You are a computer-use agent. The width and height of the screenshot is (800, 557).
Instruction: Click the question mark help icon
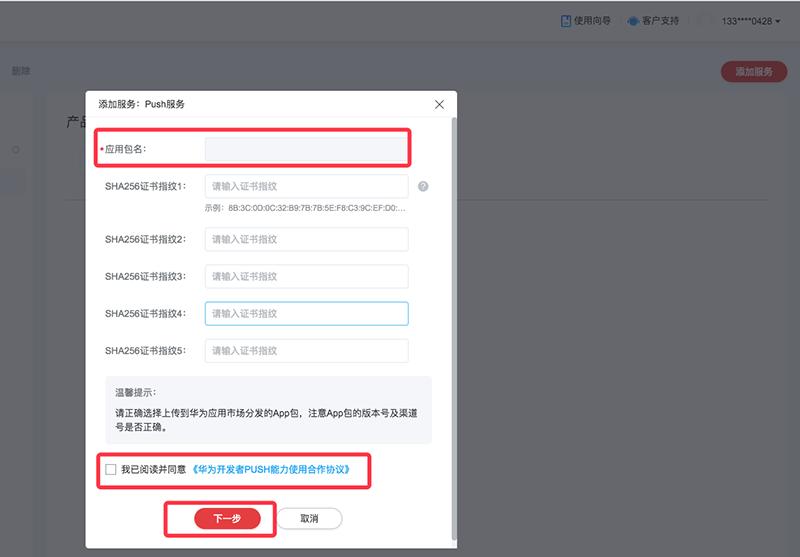point(423,187)
